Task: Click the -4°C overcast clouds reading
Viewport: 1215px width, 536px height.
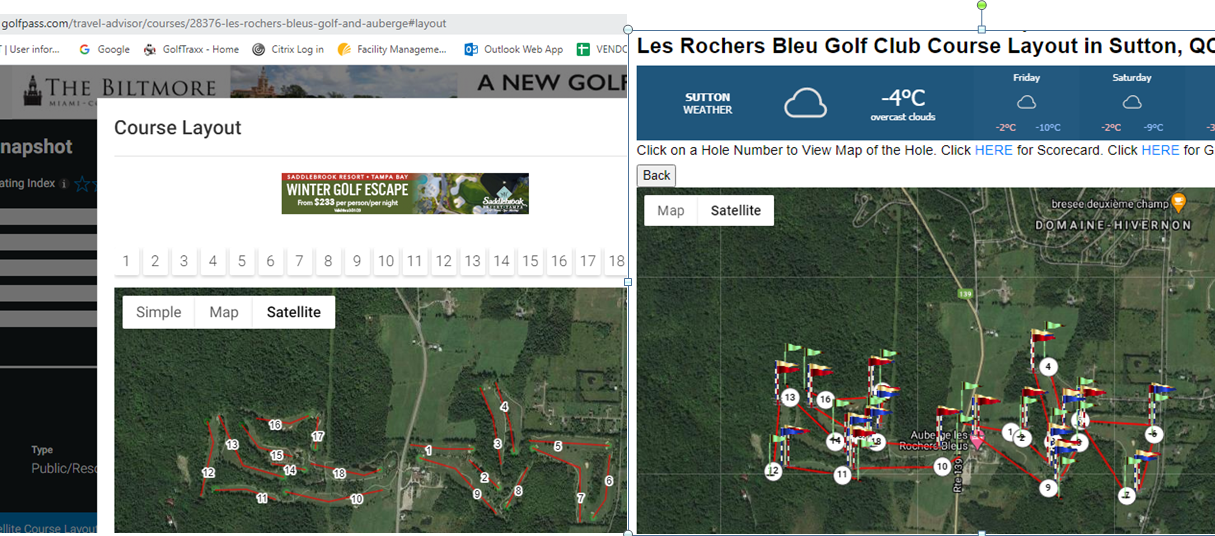Action: pos(903,104)
